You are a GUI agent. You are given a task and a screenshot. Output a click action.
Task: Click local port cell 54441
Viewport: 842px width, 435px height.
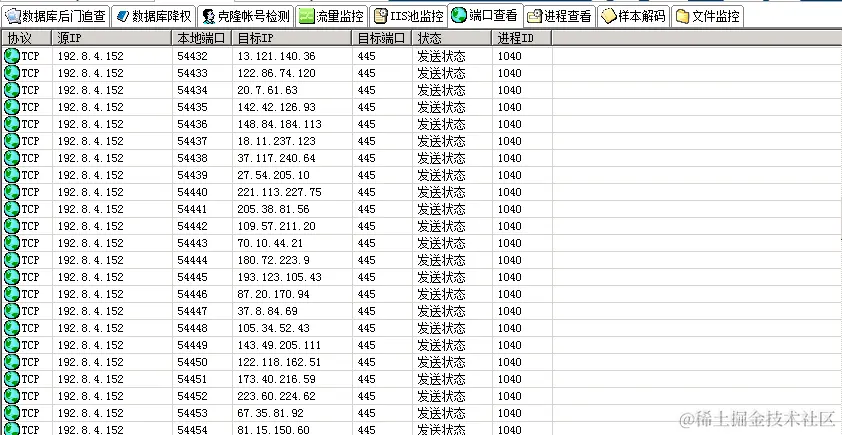(192, 209)
